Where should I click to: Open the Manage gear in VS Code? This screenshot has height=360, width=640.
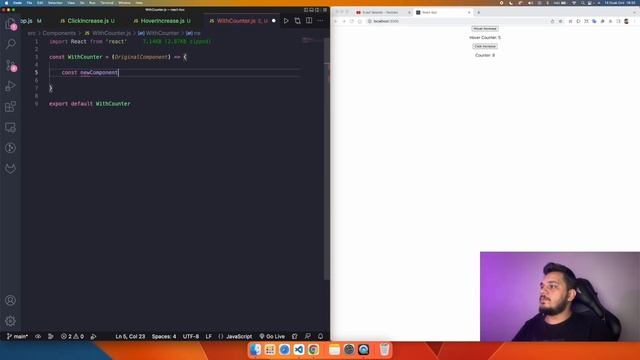(11, 321)
